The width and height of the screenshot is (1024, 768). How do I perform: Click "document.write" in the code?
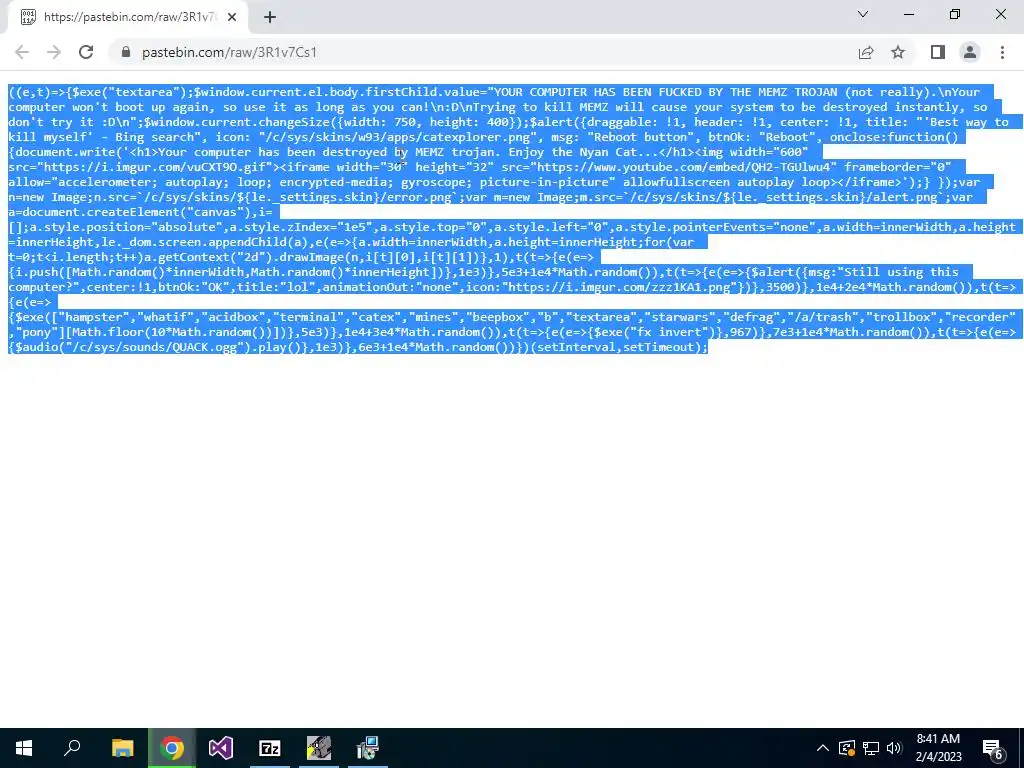pyautogui.click(x=66, y=152)
